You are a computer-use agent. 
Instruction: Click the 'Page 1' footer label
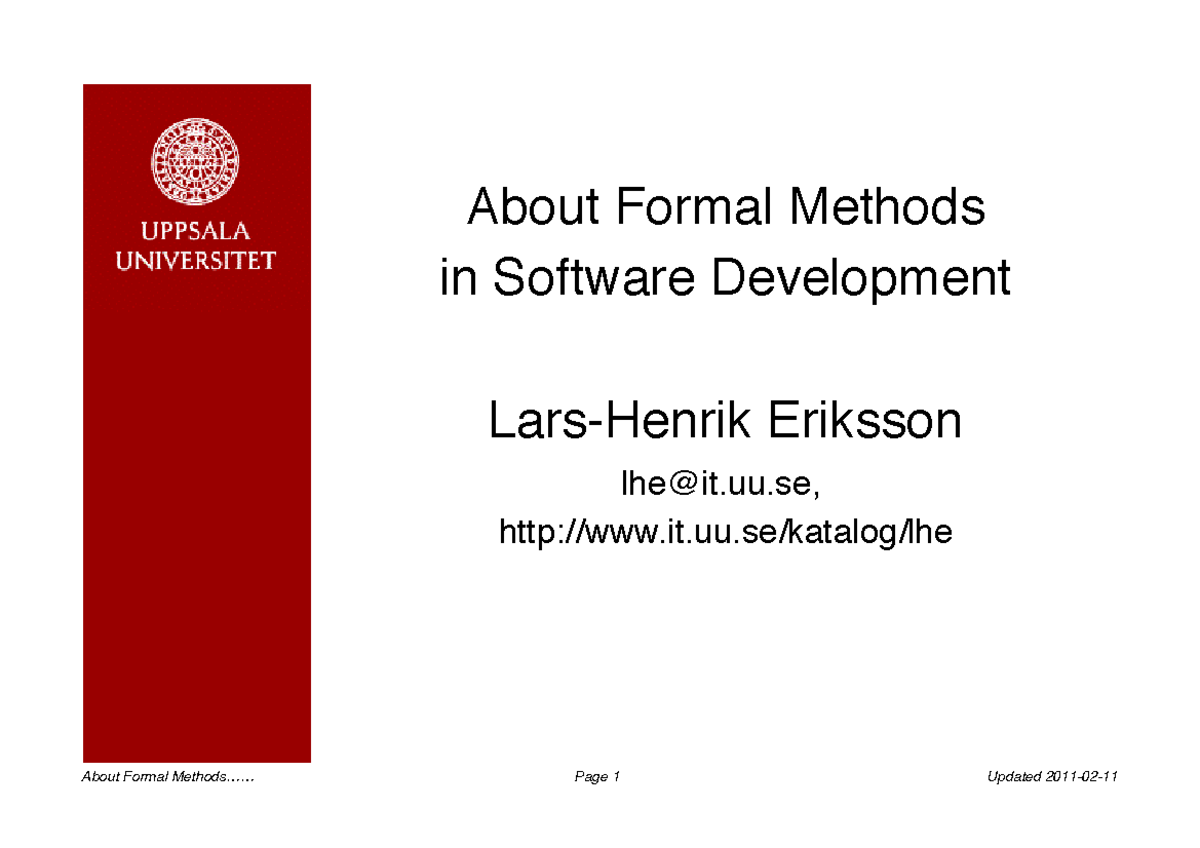(x=596, y=776)
